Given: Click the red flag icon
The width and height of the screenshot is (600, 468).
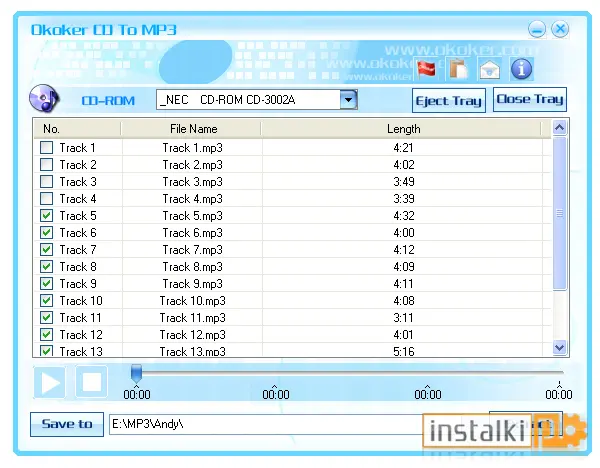Looking at the screenshot, I should point(426,69).
